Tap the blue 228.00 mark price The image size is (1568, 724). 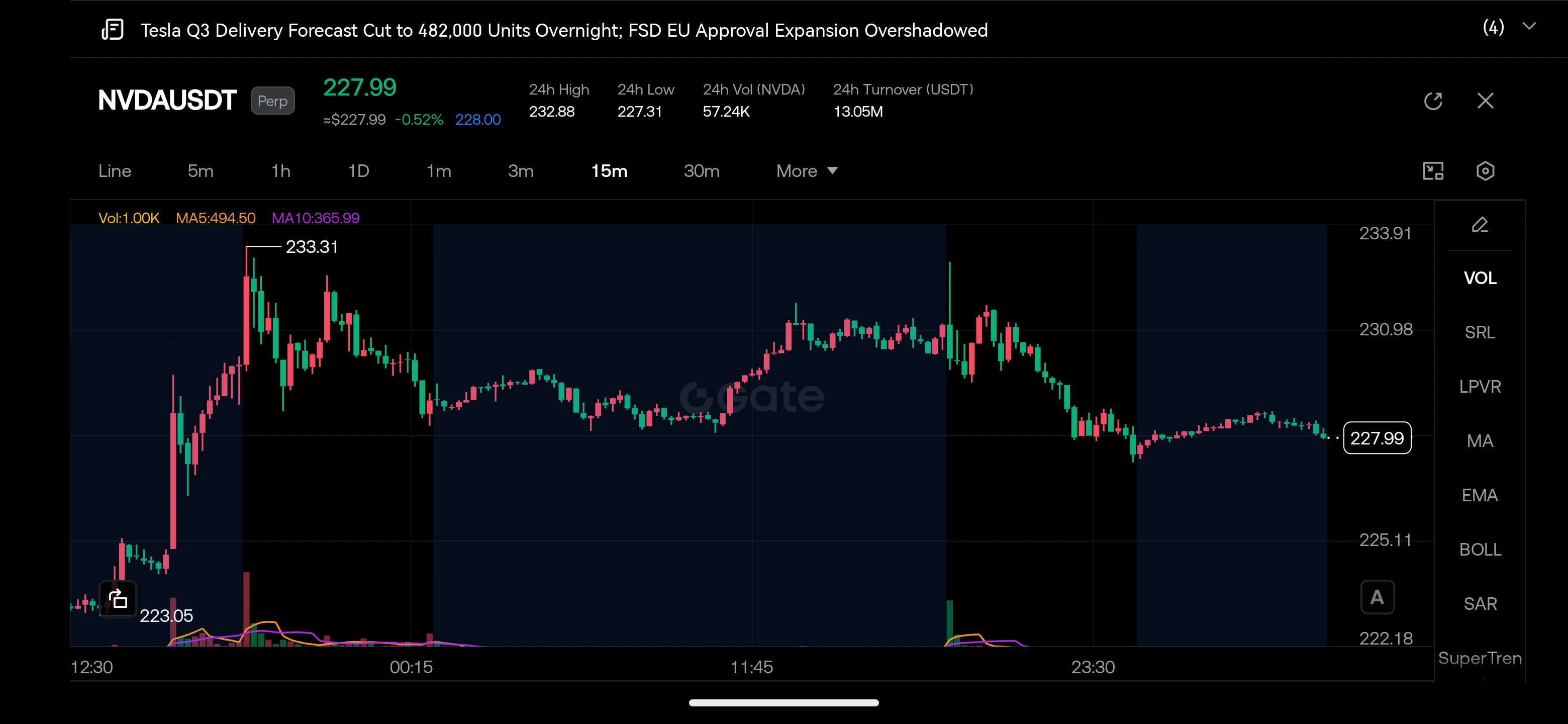(478, 120)
